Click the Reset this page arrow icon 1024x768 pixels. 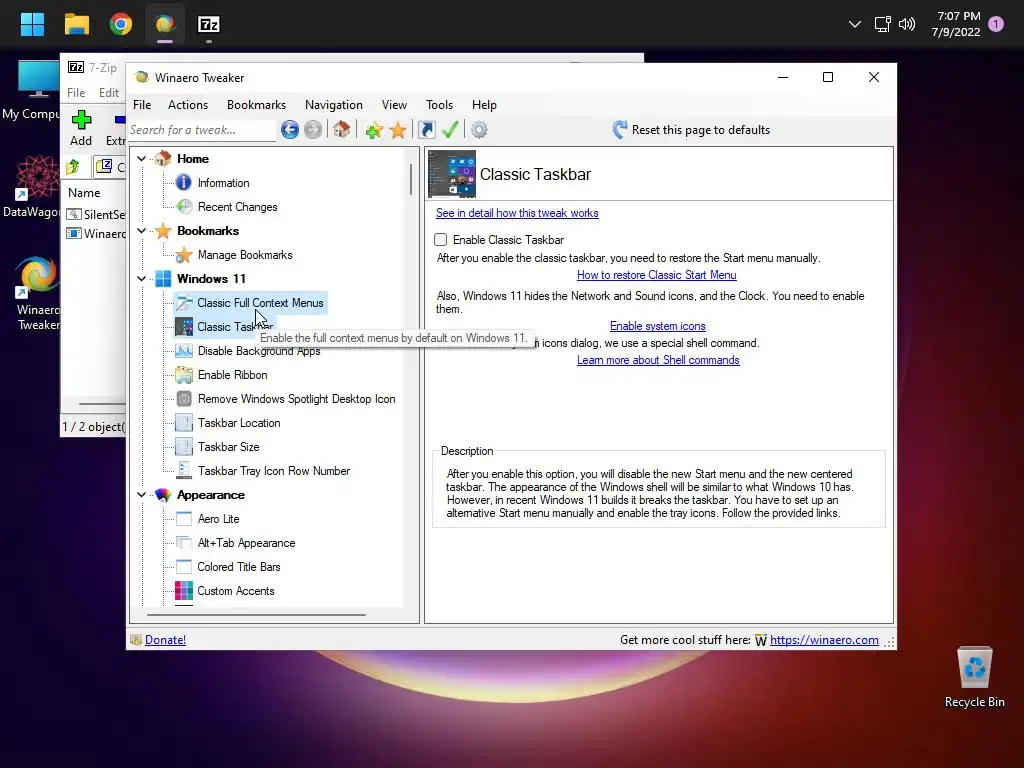click(x=620, y=129)
